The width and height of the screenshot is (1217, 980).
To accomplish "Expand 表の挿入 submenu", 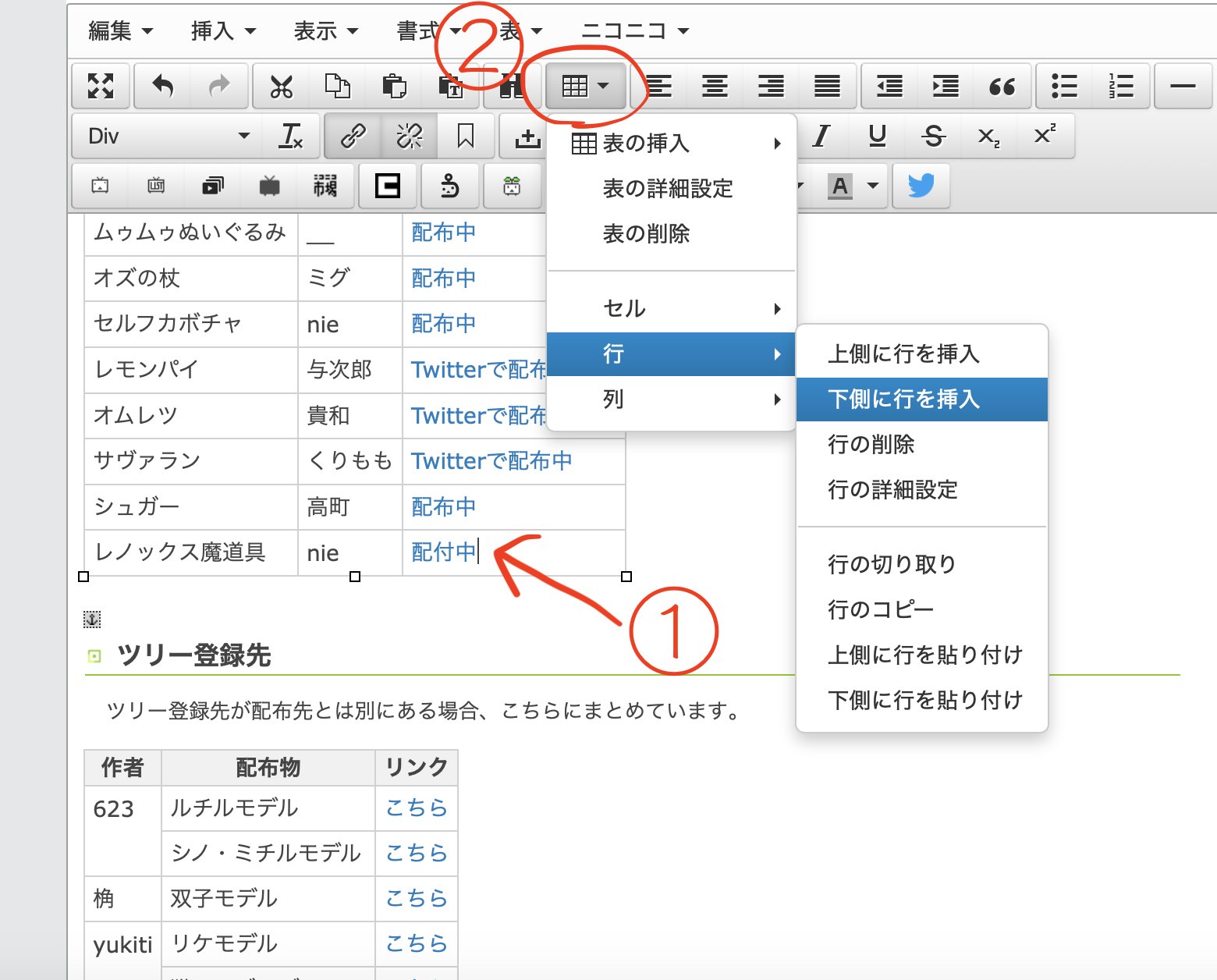I will [x=672, y=144].
